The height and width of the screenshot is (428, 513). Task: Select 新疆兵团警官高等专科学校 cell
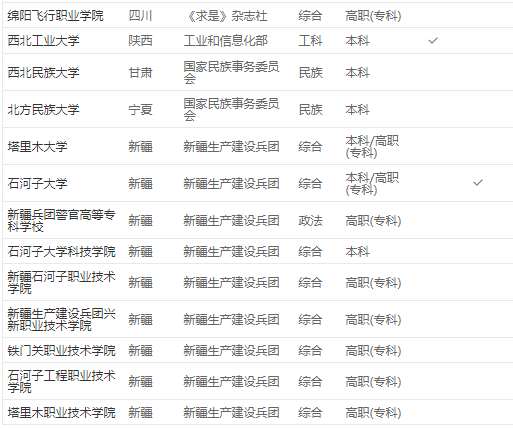(x=61, y=220)
